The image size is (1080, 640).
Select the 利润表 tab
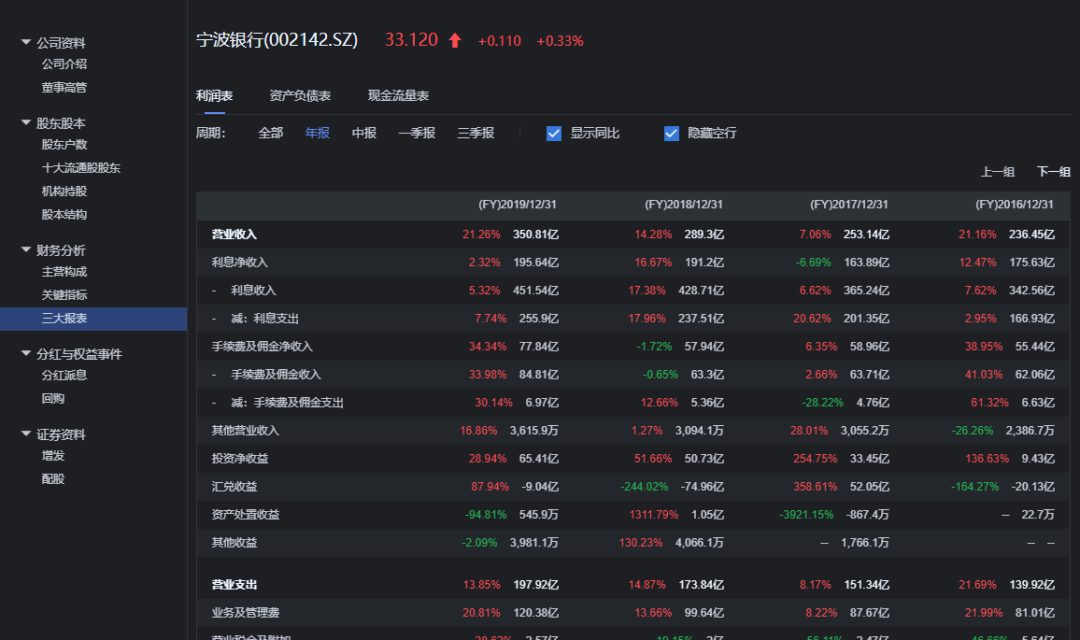coord(214,96)
